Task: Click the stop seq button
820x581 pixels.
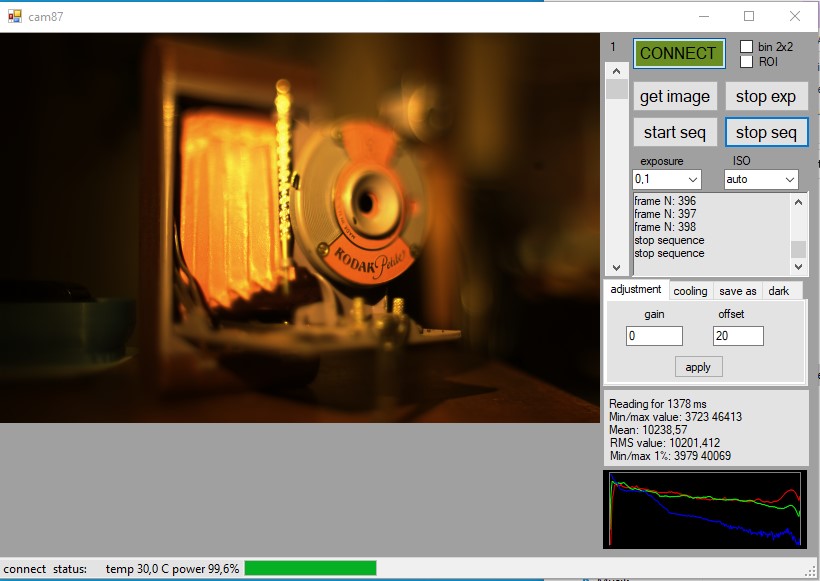Action: point(766,132)
